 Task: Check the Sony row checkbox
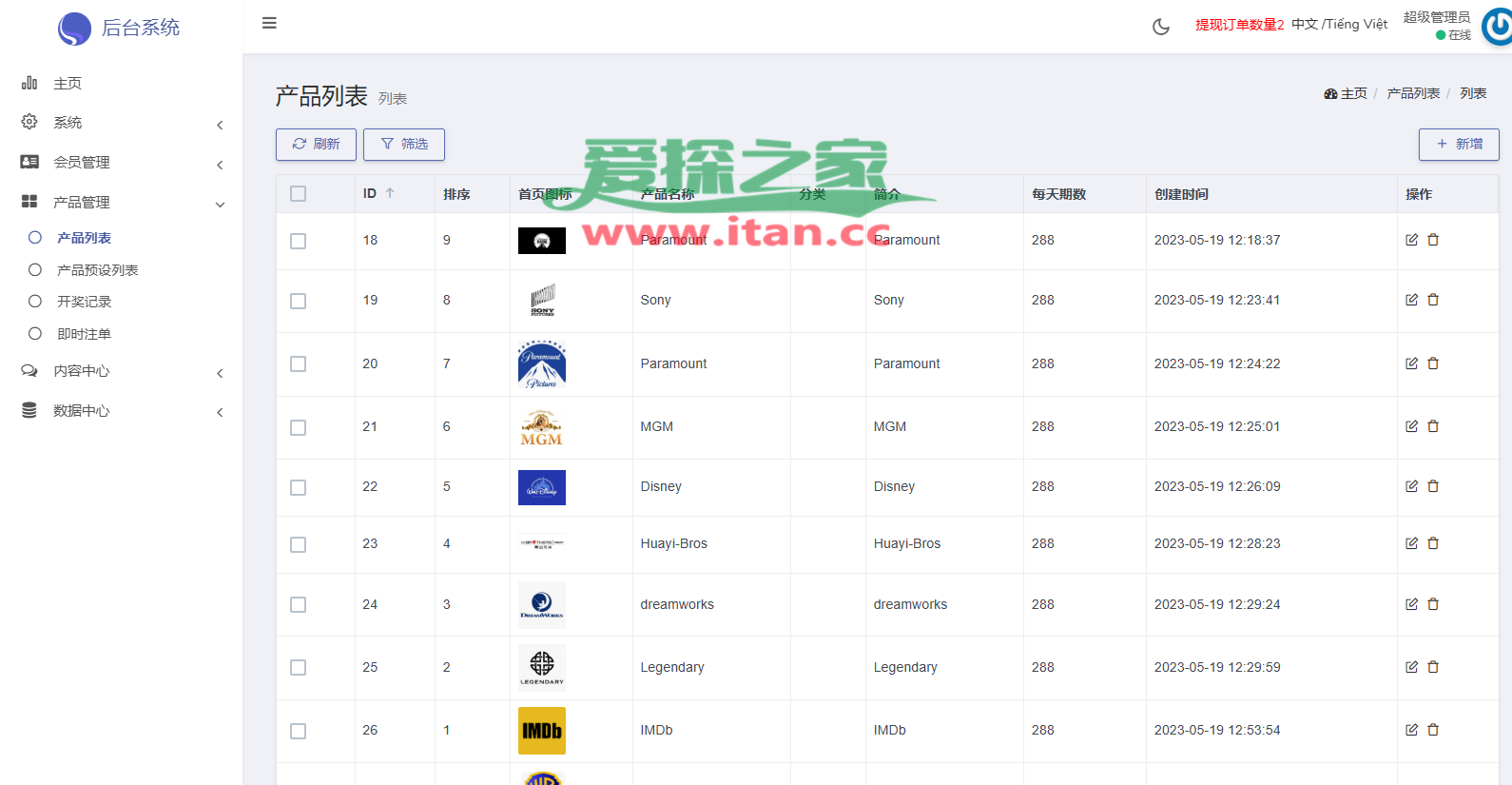(x=299, y=302)
